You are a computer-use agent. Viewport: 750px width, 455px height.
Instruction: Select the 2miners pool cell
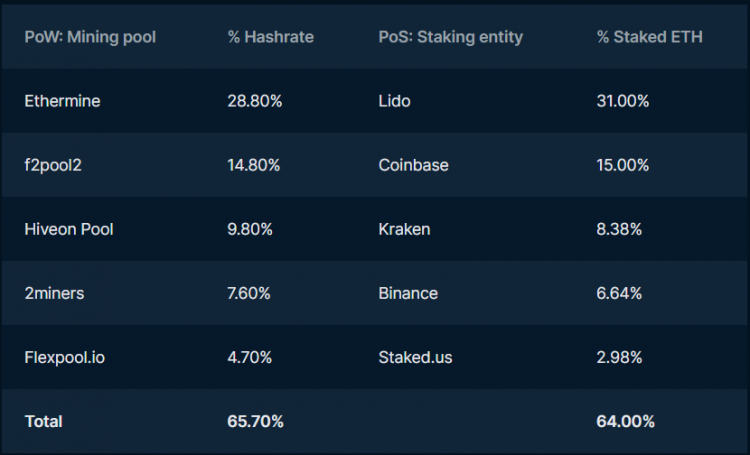pyautogui.click(x=56, y=293)
